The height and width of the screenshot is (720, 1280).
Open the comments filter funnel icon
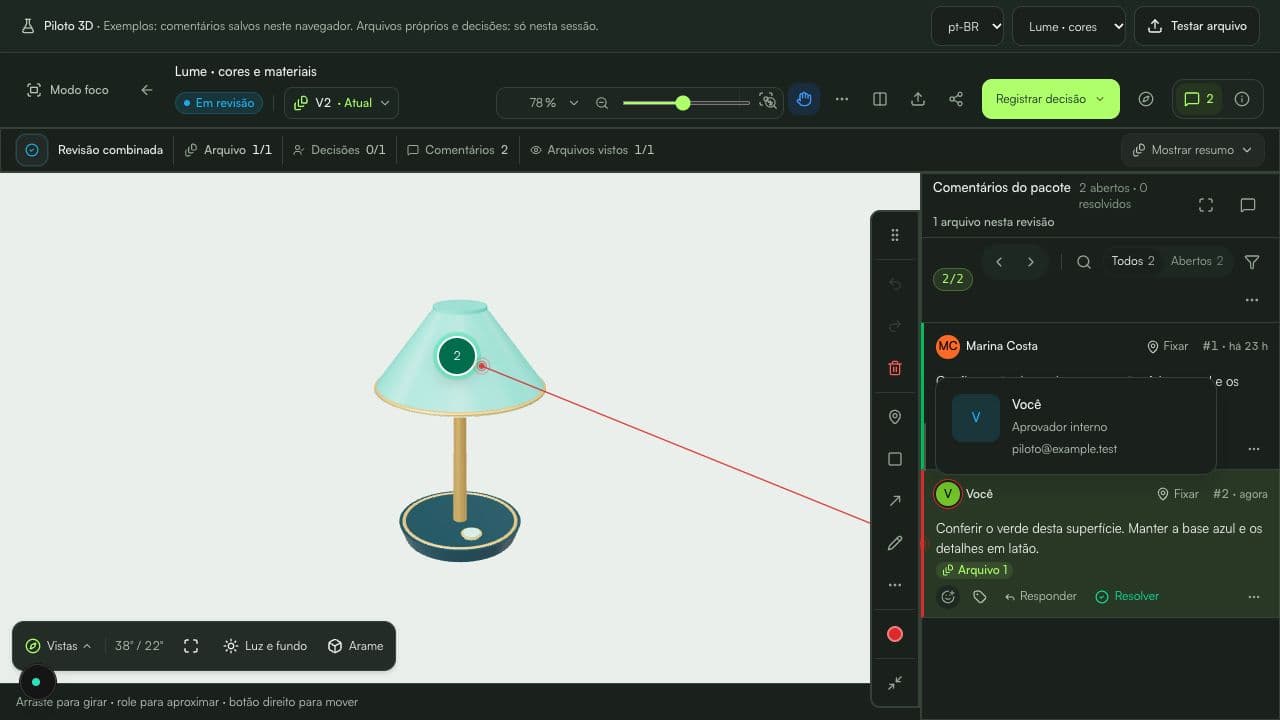click(1252, 262)
